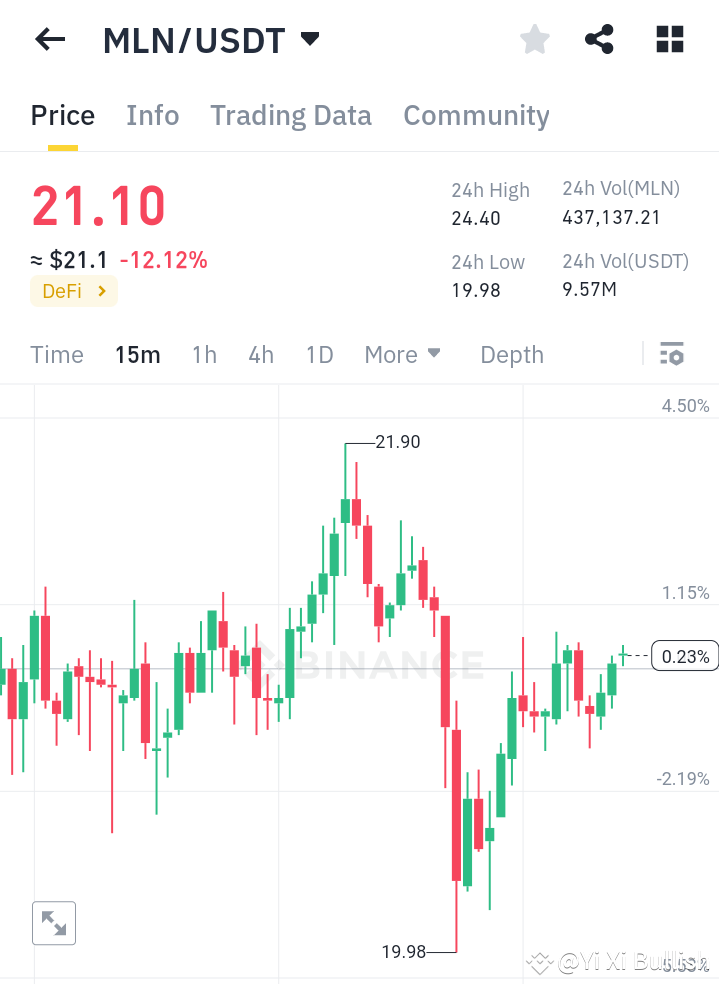This screenshot has height=984, width=719.
Task: Open the Community tab
Action: pos(476,115)
